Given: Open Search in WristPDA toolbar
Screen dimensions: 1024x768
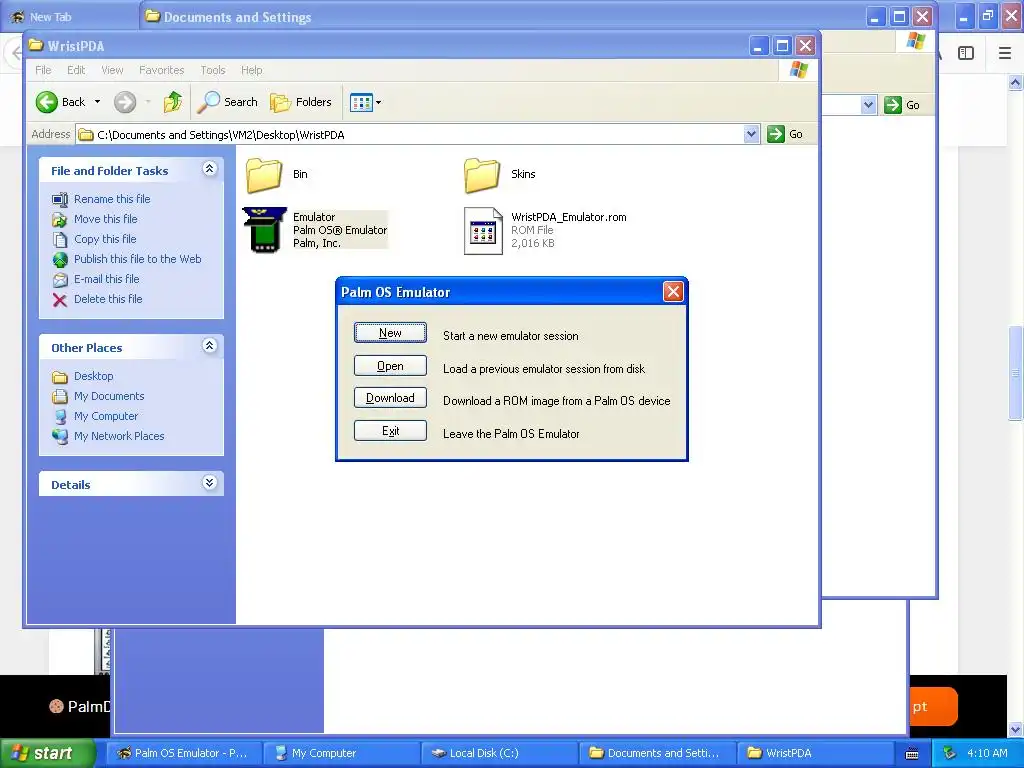Looking at the screenshot, I should point(228,102).
